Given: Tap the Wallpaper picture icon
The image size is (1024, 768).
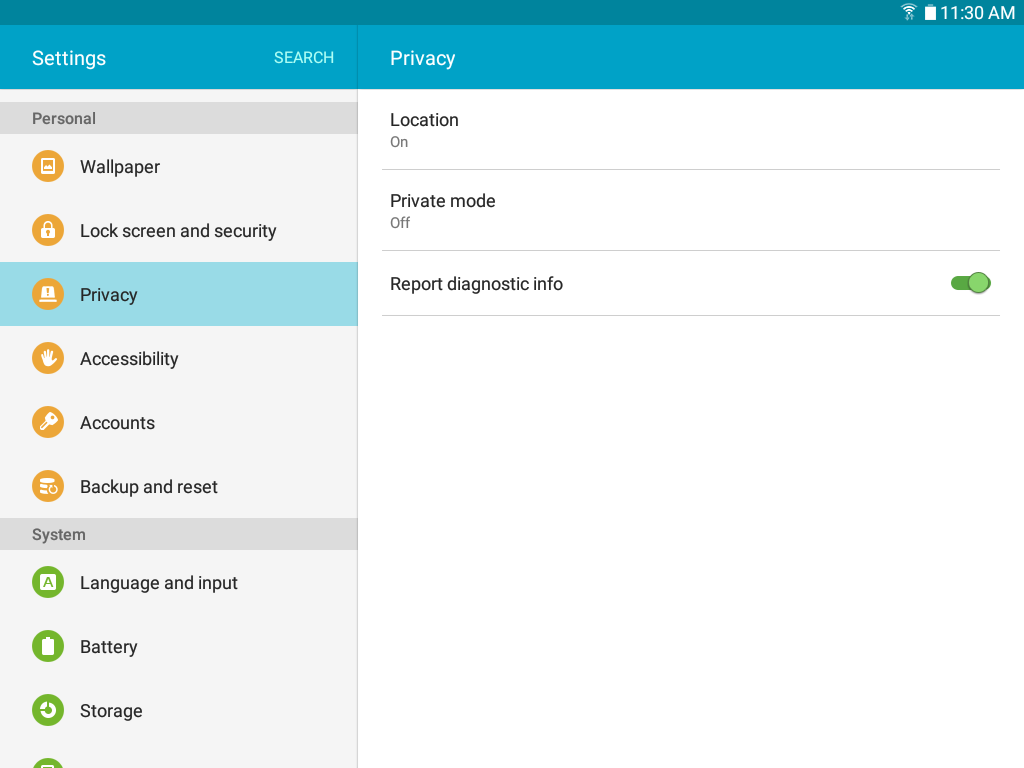Looking at the screenshot, I should click(48, 166).
